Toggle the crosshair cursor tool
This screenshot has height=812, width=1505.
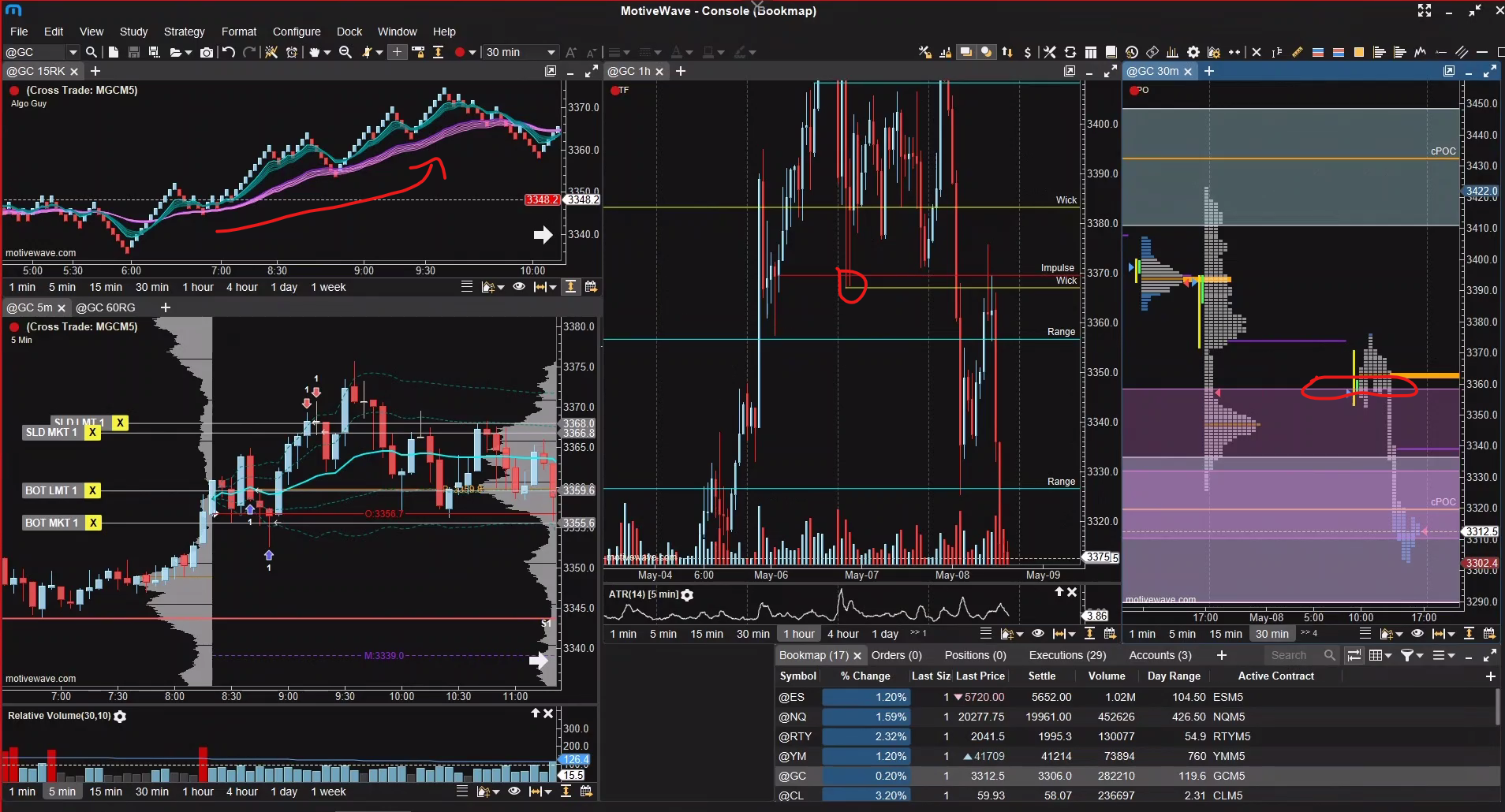[x=398, y=52]
